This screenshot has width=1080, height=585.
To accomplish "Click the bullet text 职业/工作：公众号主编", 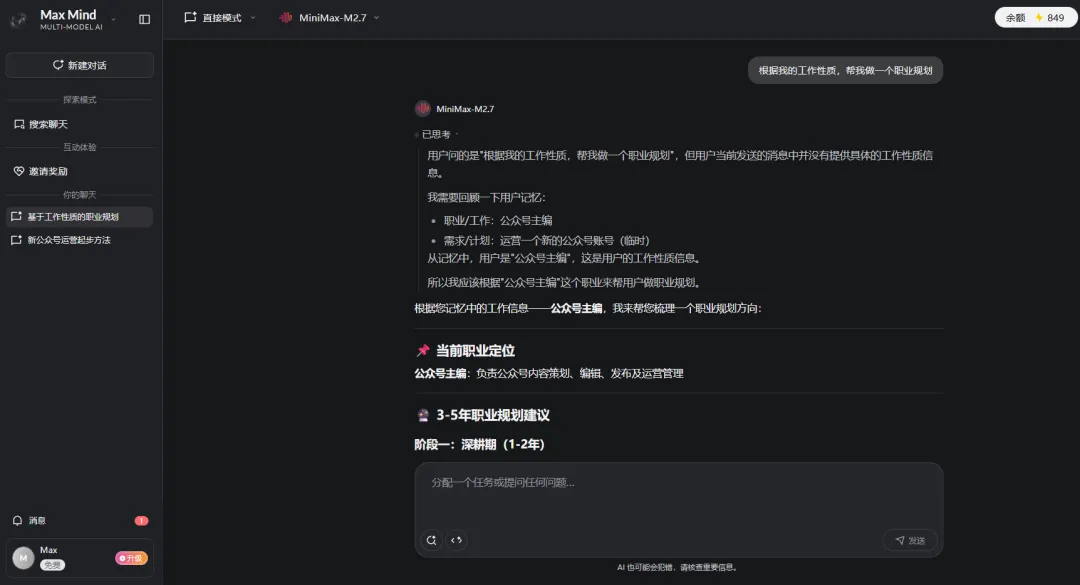I will click(498, 220).
